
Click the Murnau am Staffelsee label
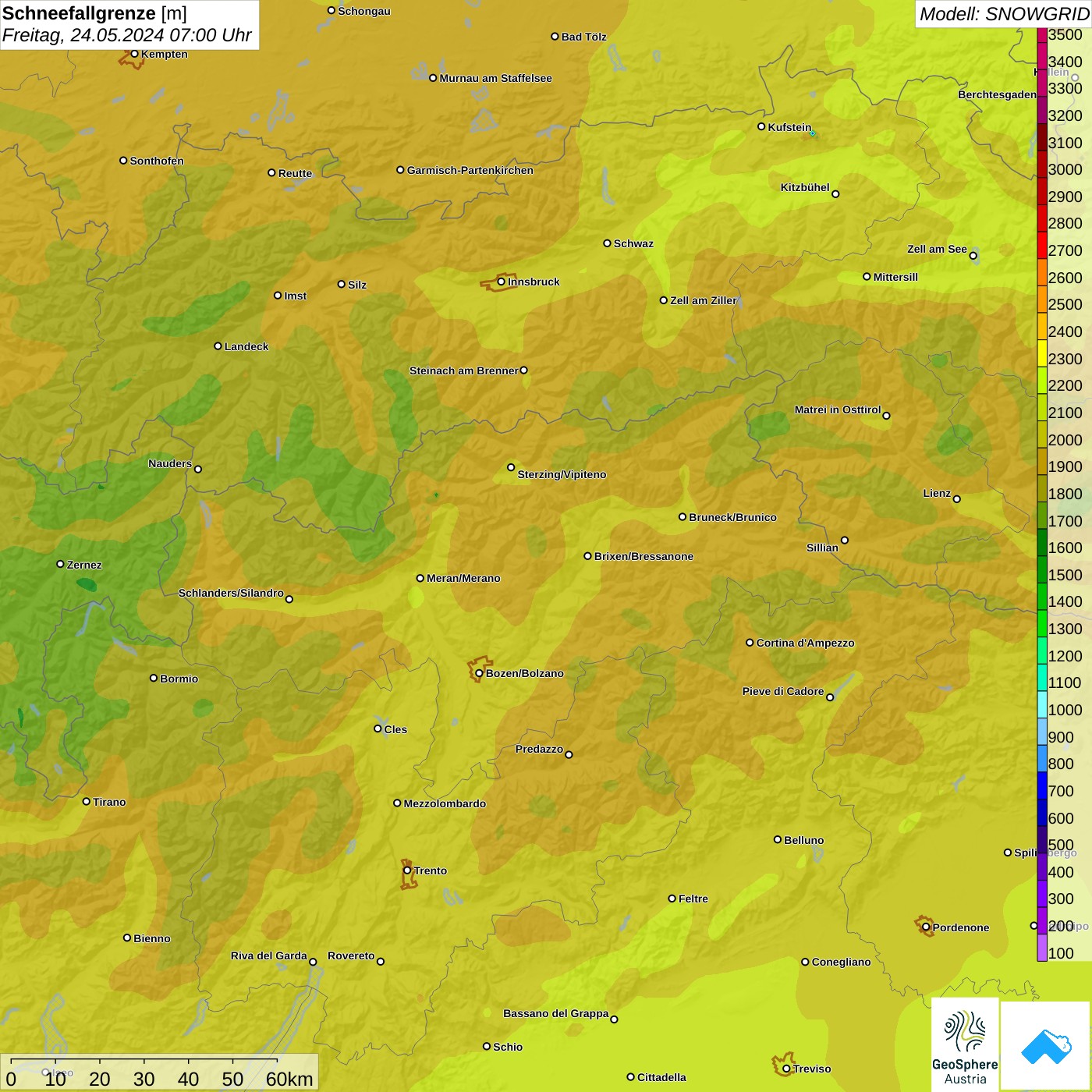[495, 78]
